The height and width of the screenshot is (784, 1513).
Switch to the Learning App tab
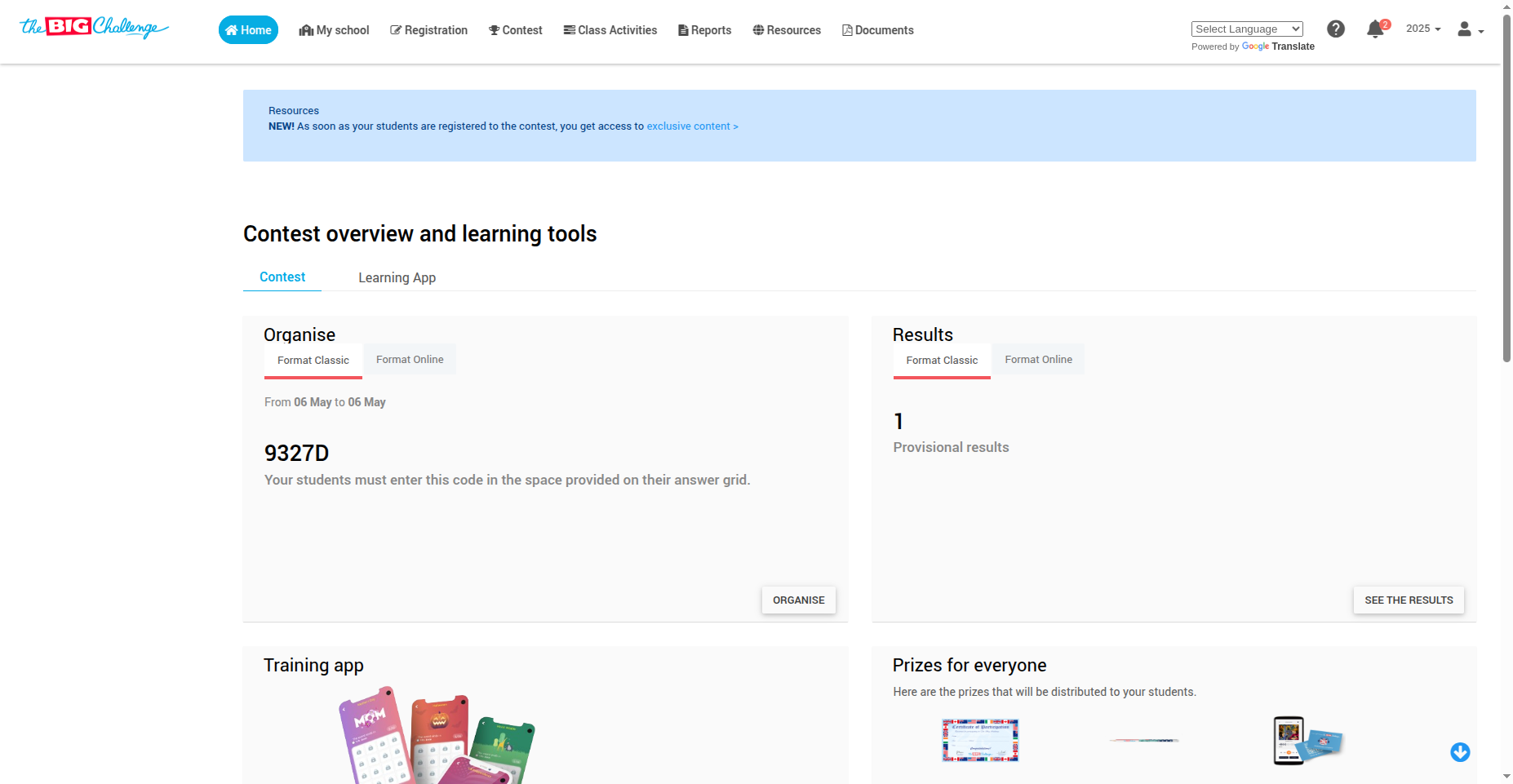(x=397, y=277)
